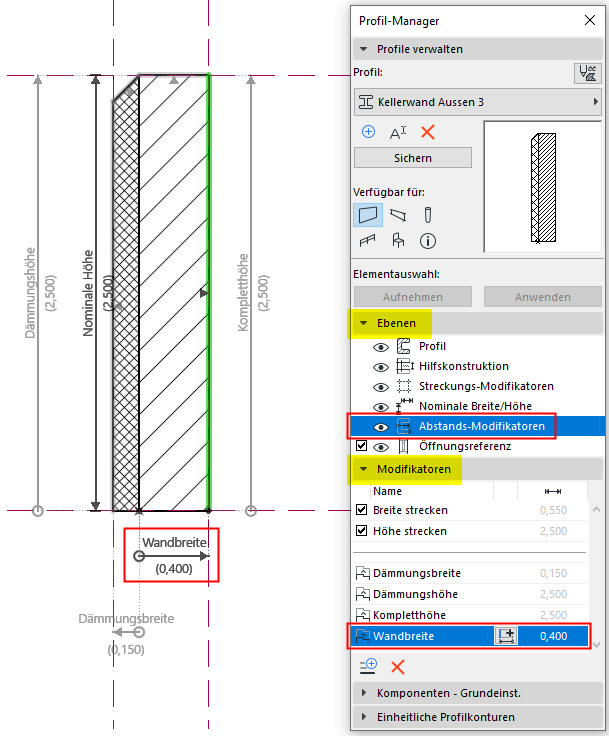Click the width column header icon in Modifikatoren
The width and height of the screenshot is (609, 736).
pyautogui.click(x=553, y=491)
